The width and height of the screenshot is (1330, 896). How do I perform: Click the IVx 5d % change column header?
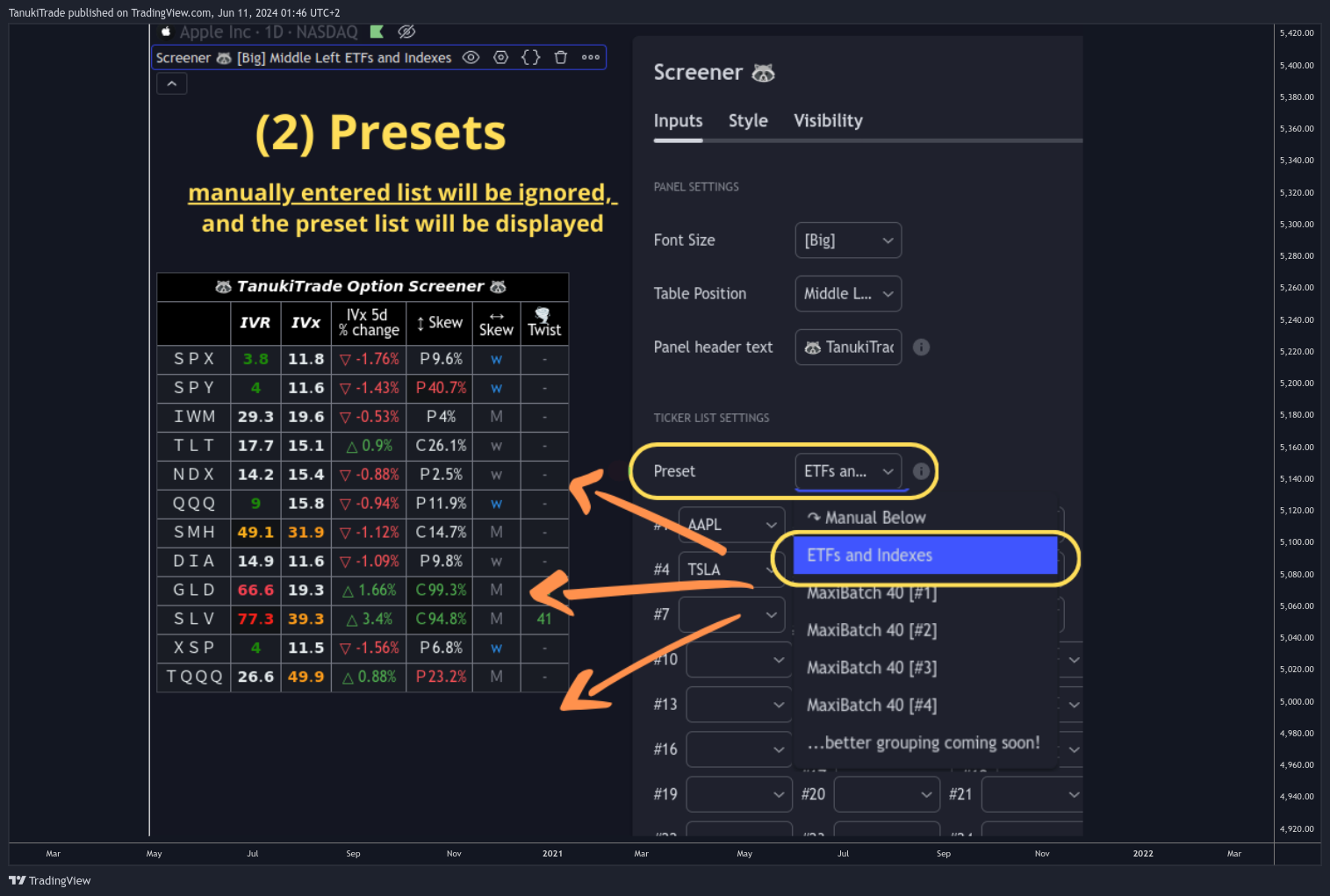(369, 323)
